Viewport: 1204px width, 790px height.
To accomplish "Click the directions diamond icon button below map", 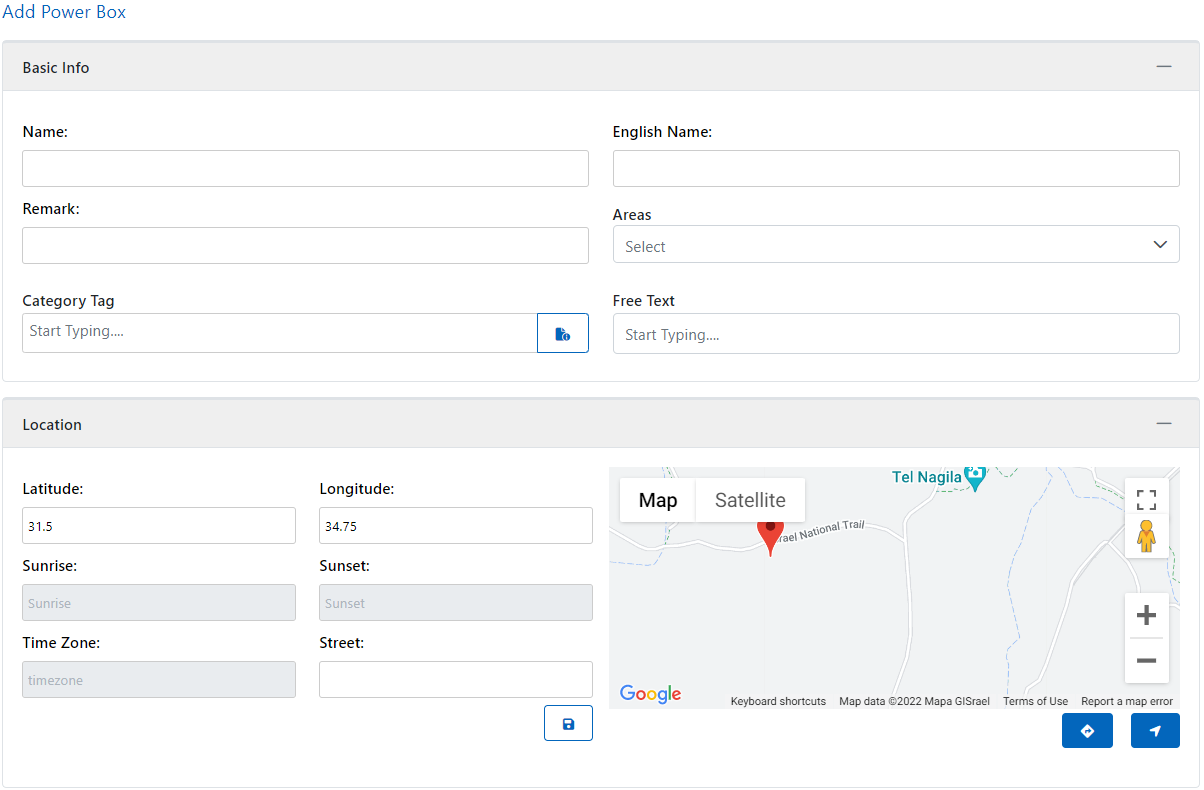I will click(x=1087, y=731).
